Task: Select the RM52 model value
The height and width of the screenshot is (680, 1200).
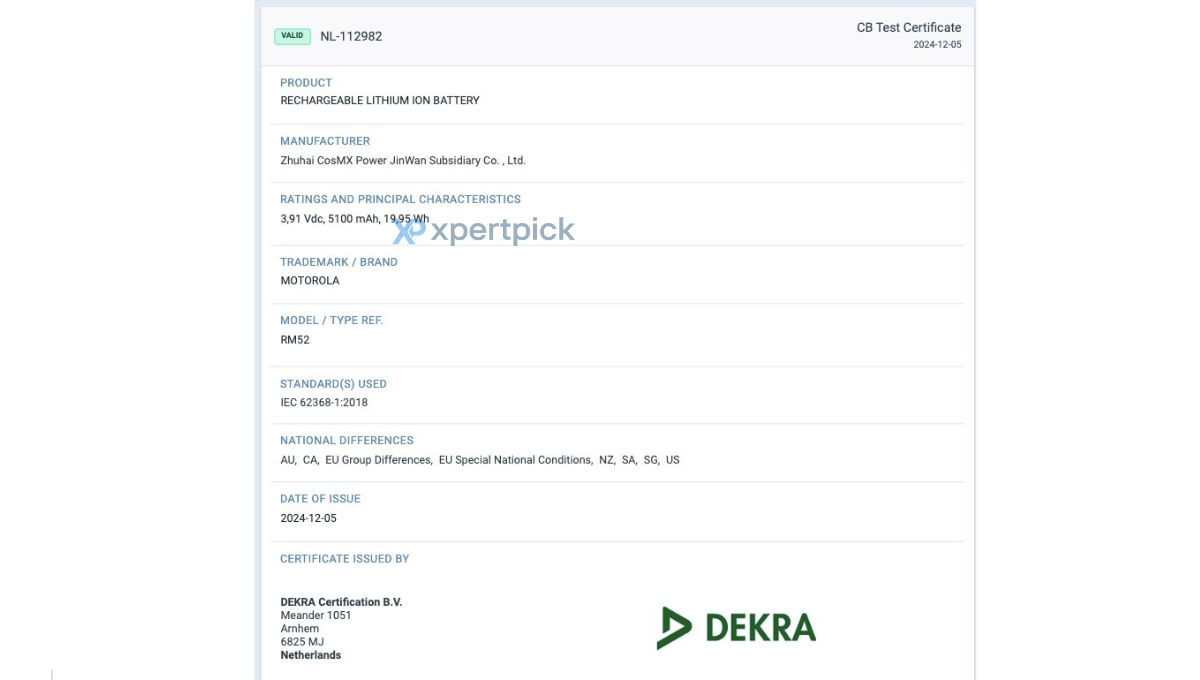Action: pyautogui.click(x=295, y=340)
